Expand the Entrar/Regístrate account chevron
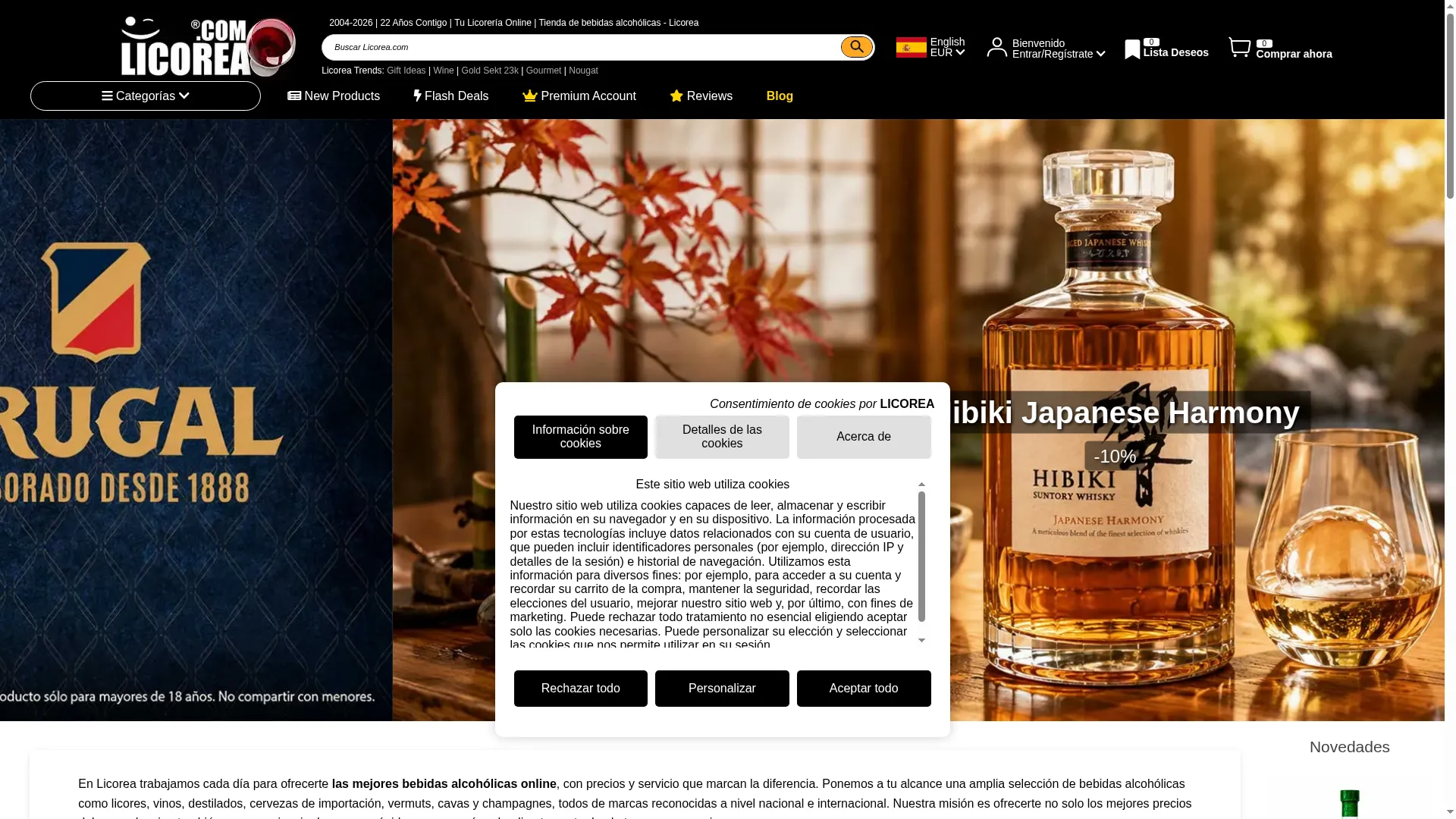This screenshot has width=1456, height=819. pyautogui.click(x=1100, y=54)
